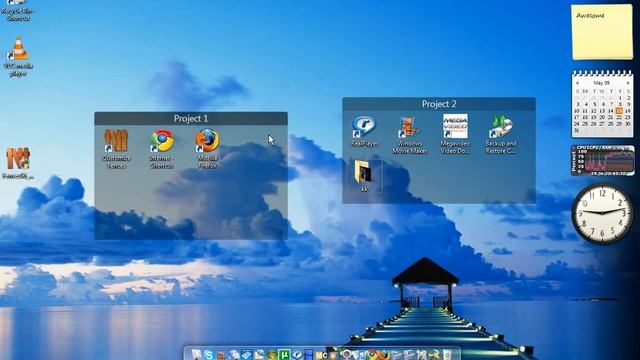Open Customize Fences in the Project 1 fence
Image resolution: width=640 pixels, height=360 pixels.
pos(116,149)
